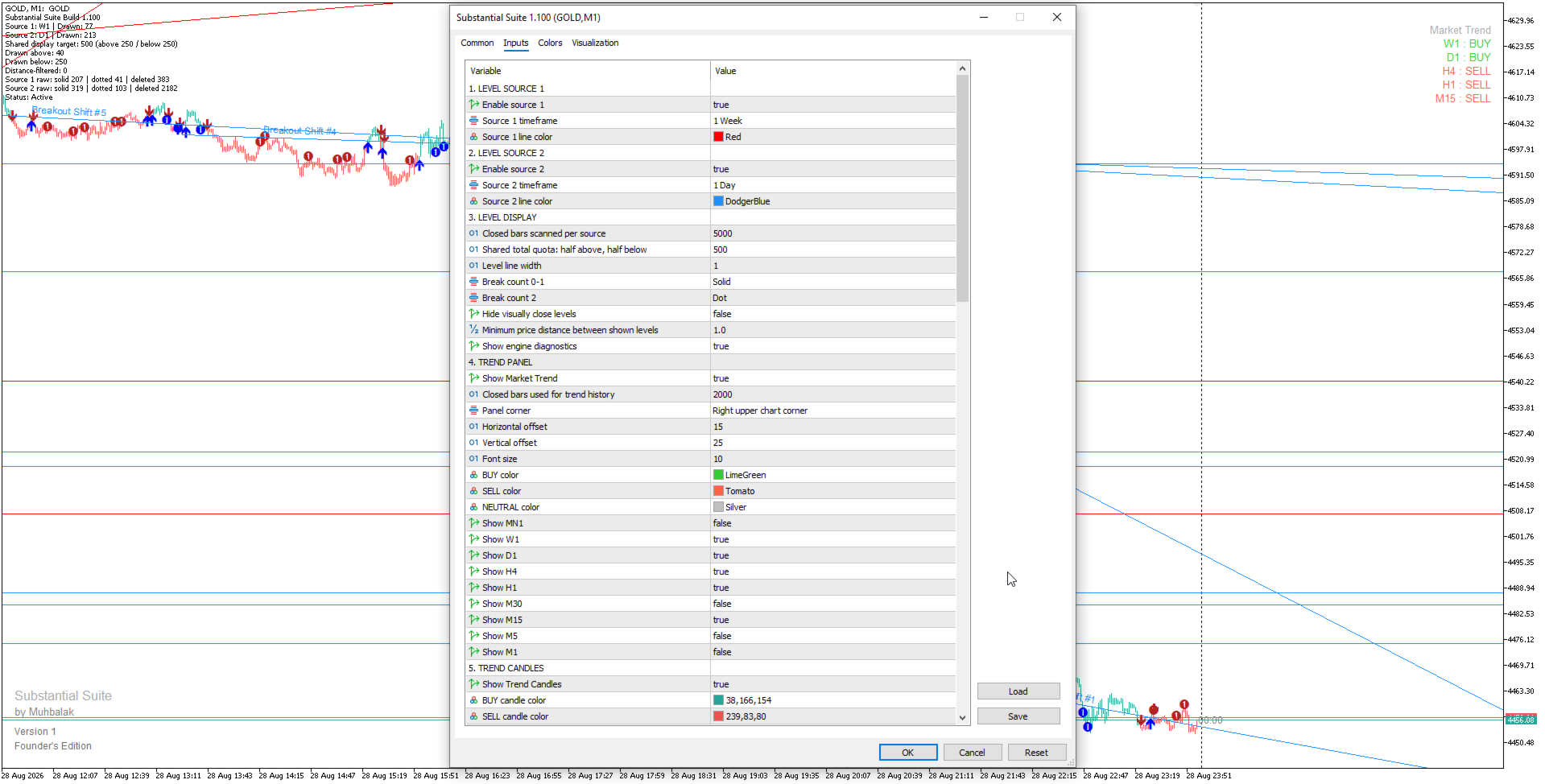
Task: Click the Enable source 1 boolean icon
Action: pos(474,105)
